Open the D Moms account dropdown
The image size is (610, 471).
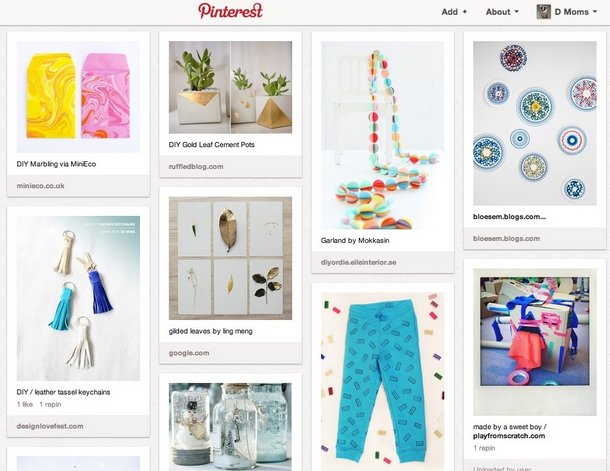coord(575,12)
